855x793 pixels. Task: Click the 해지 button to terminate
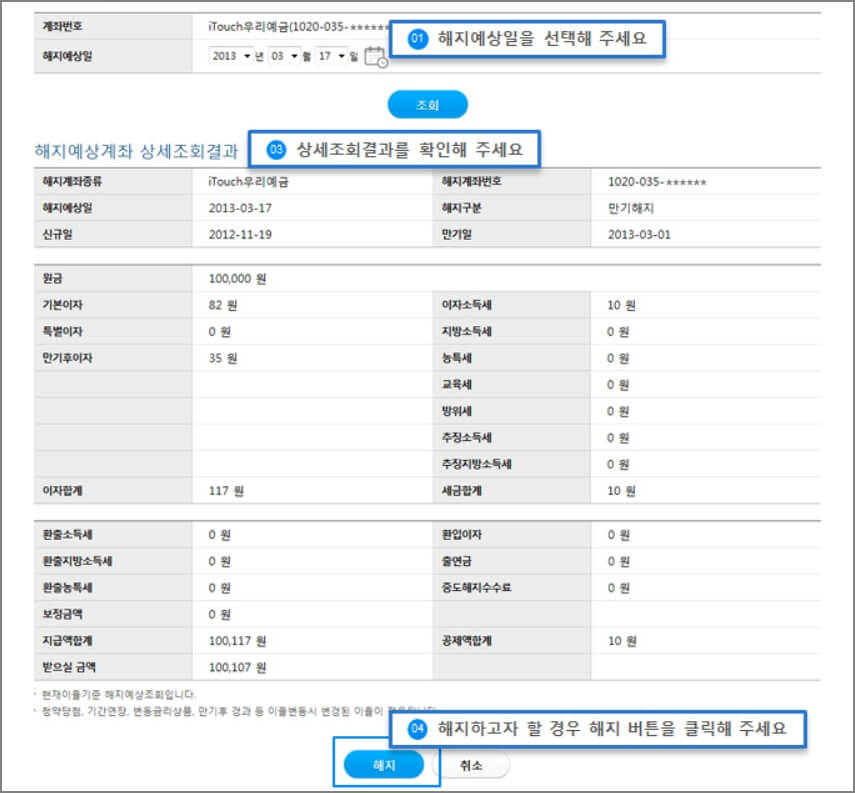384,763
